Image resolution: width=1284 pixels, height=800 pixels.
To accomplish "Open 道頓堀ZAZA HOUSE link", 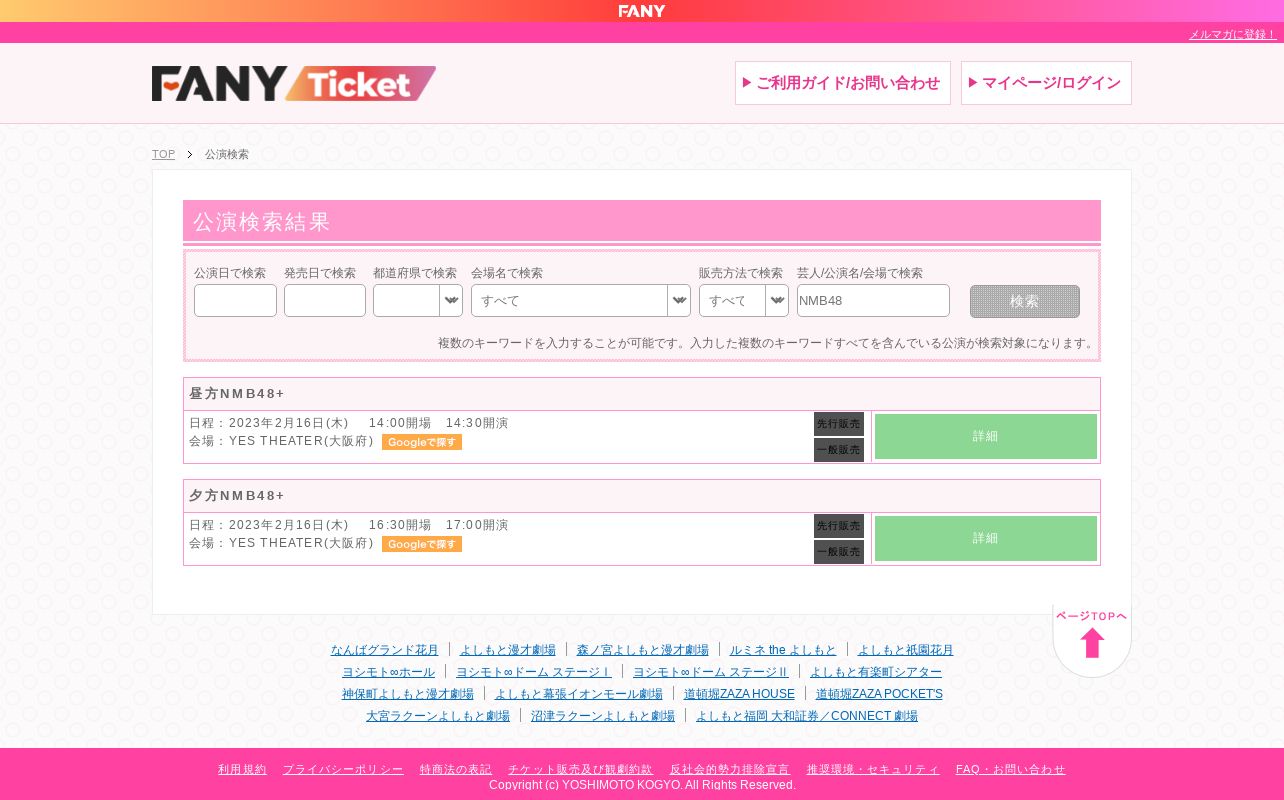I will (739, 694).
